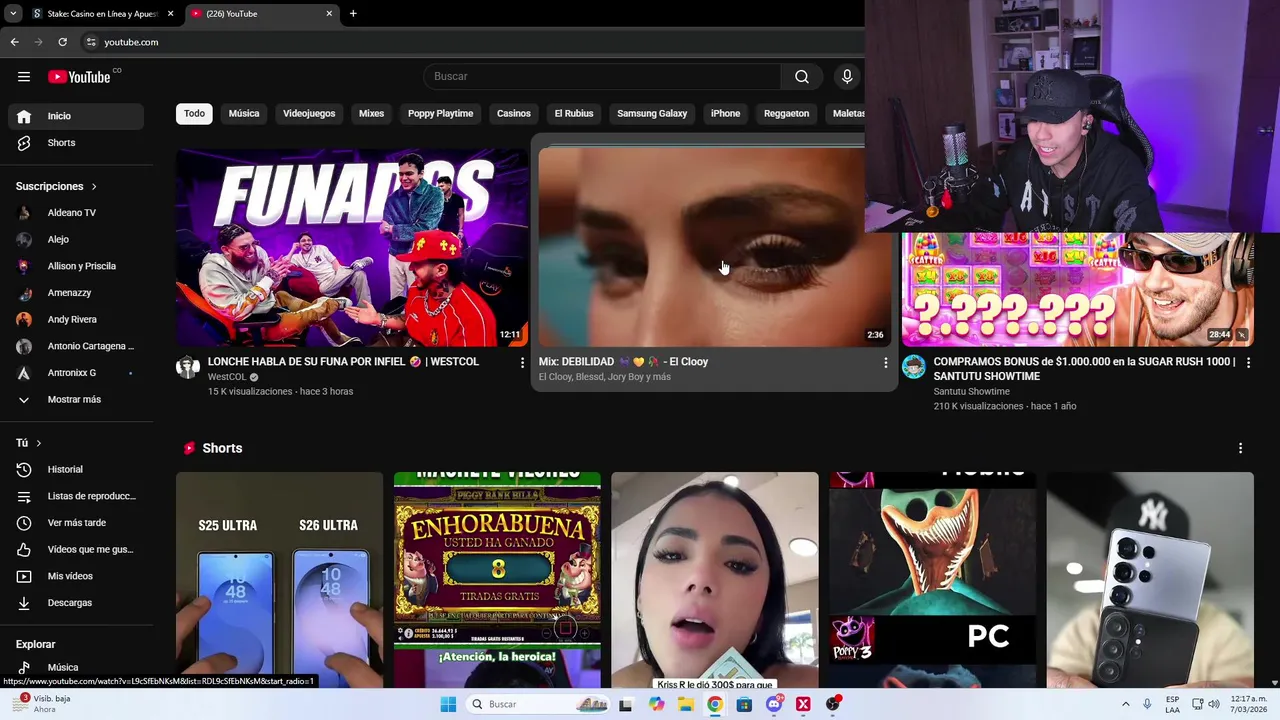This screenshot has height=720, width=1280.
Task: Open the Antronixx G channel
Action: click(x=76, y=373)
